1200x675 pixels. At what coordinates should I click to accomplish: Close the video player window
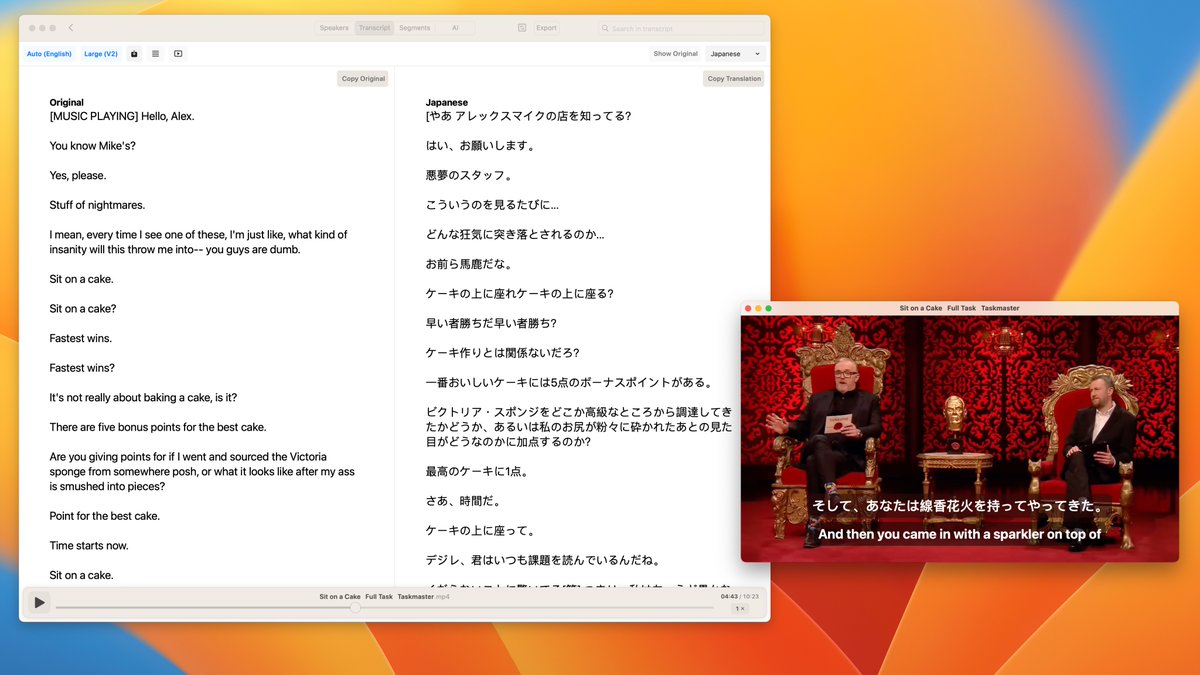click(x=748, y=308)
